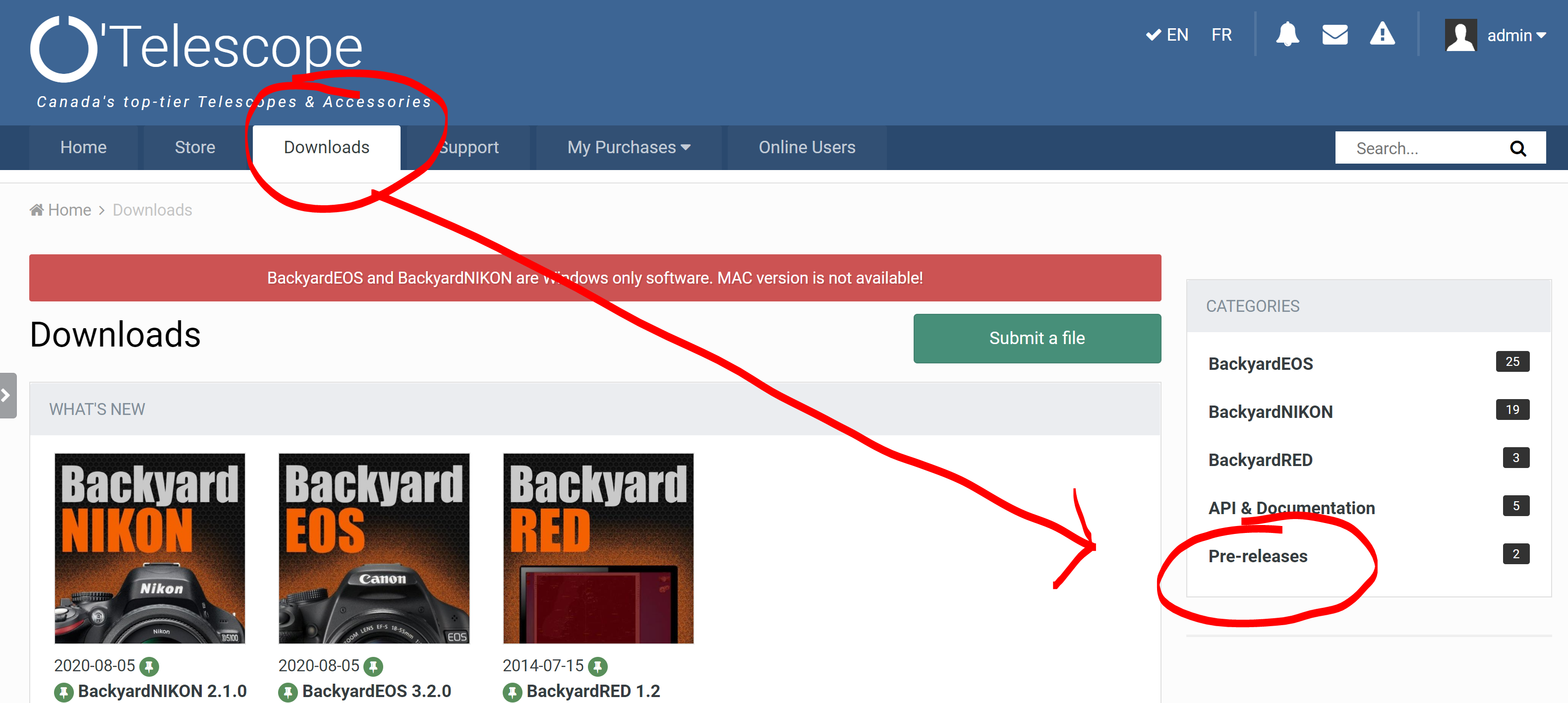
Task: Open the My Purchases dropdown menu
Action: pos(628,147)
